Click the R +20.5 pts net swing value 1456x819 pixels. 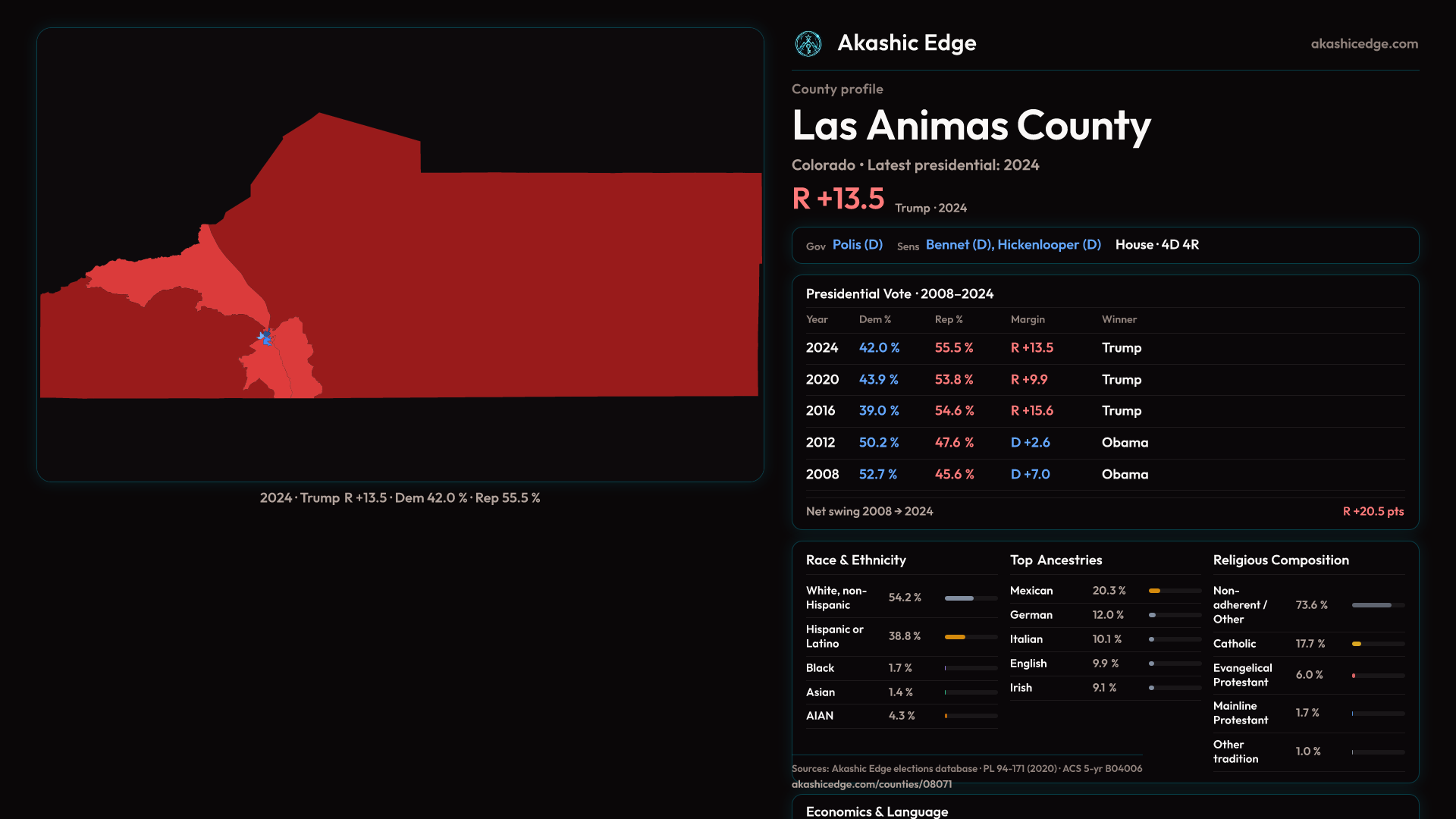[1373, 512]
